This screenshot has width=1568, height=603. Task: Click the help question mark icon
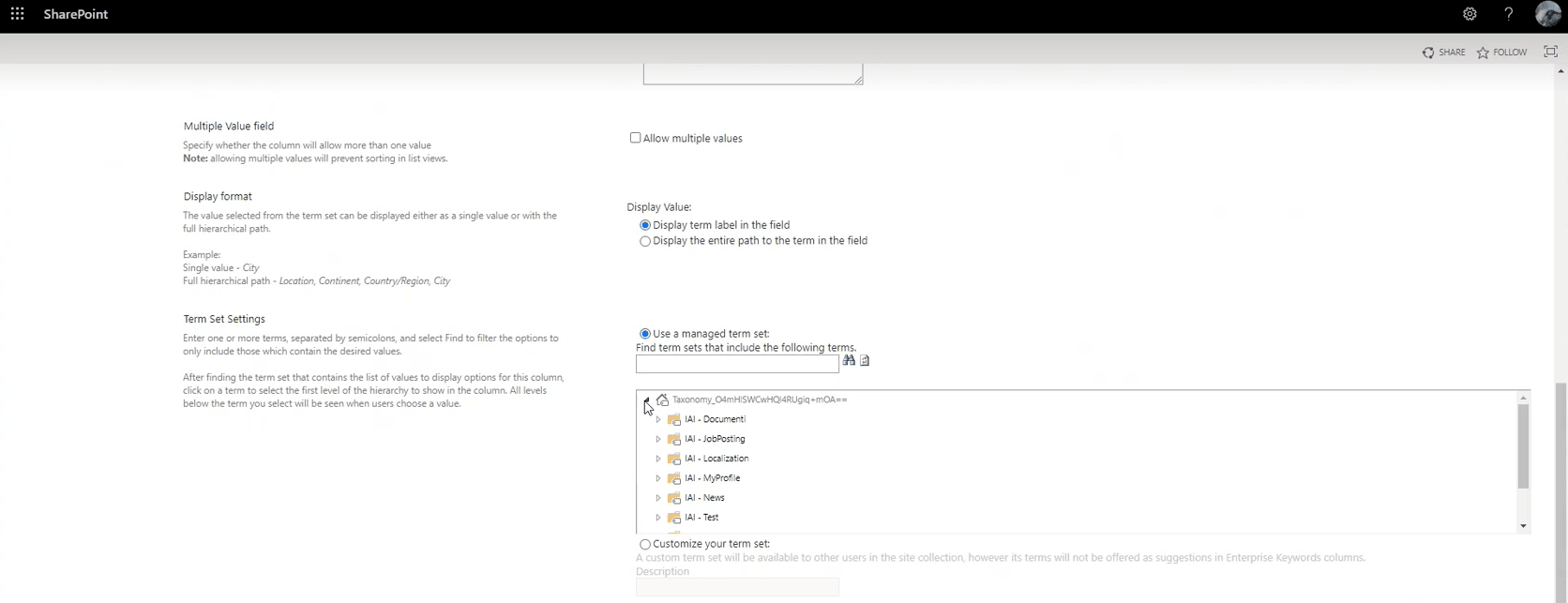1508,14
